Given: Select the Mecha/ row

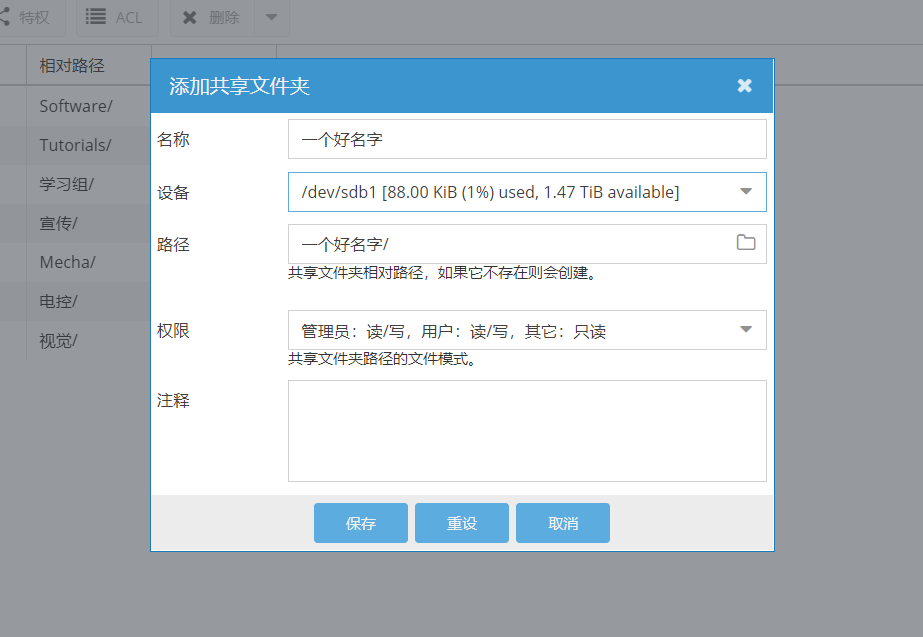Looking at the screenshot, I should (x=67, y=262).
